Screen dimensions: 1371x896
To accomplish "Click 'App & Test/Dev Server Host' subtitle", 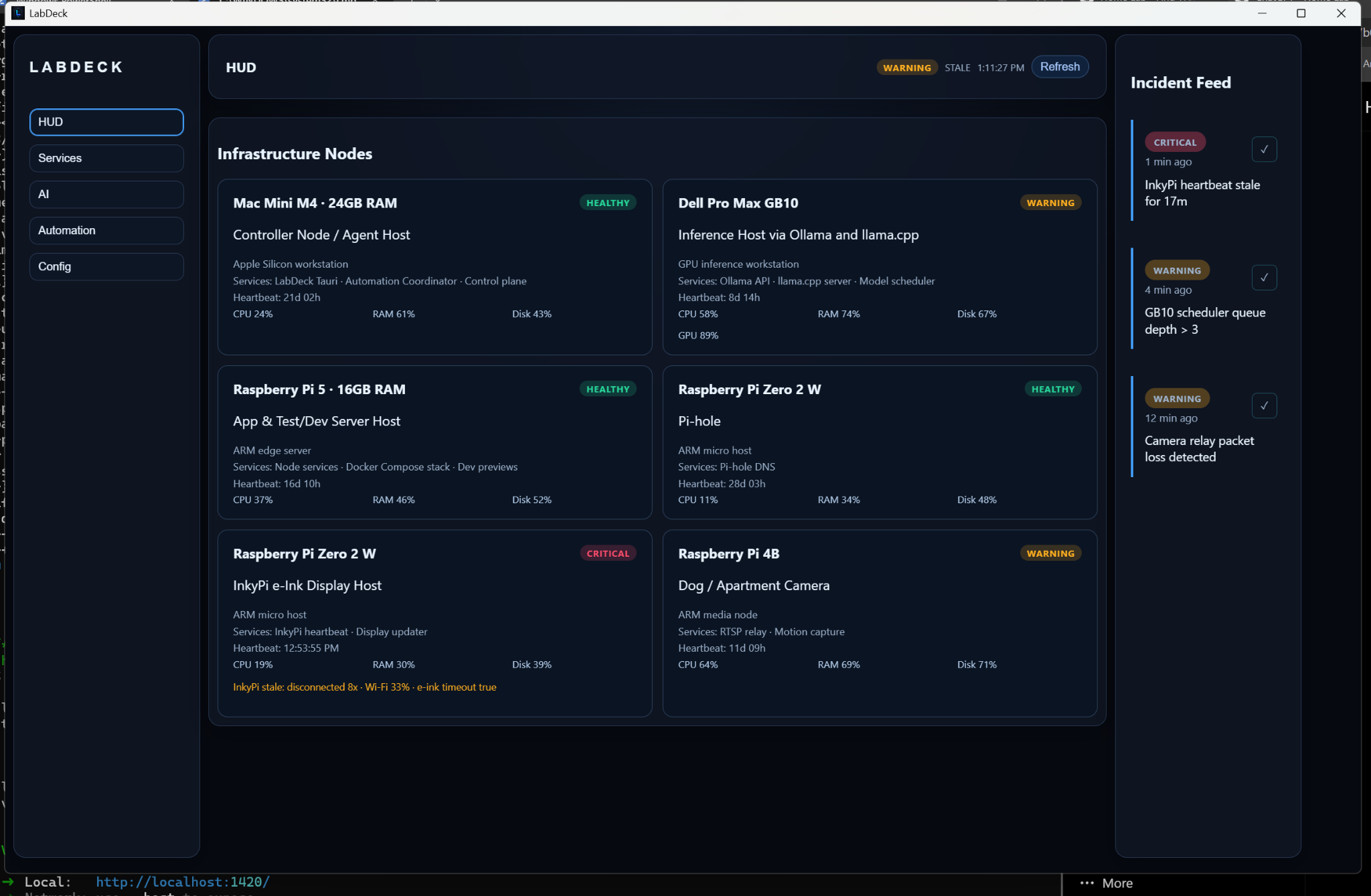I will pos(317,421).
